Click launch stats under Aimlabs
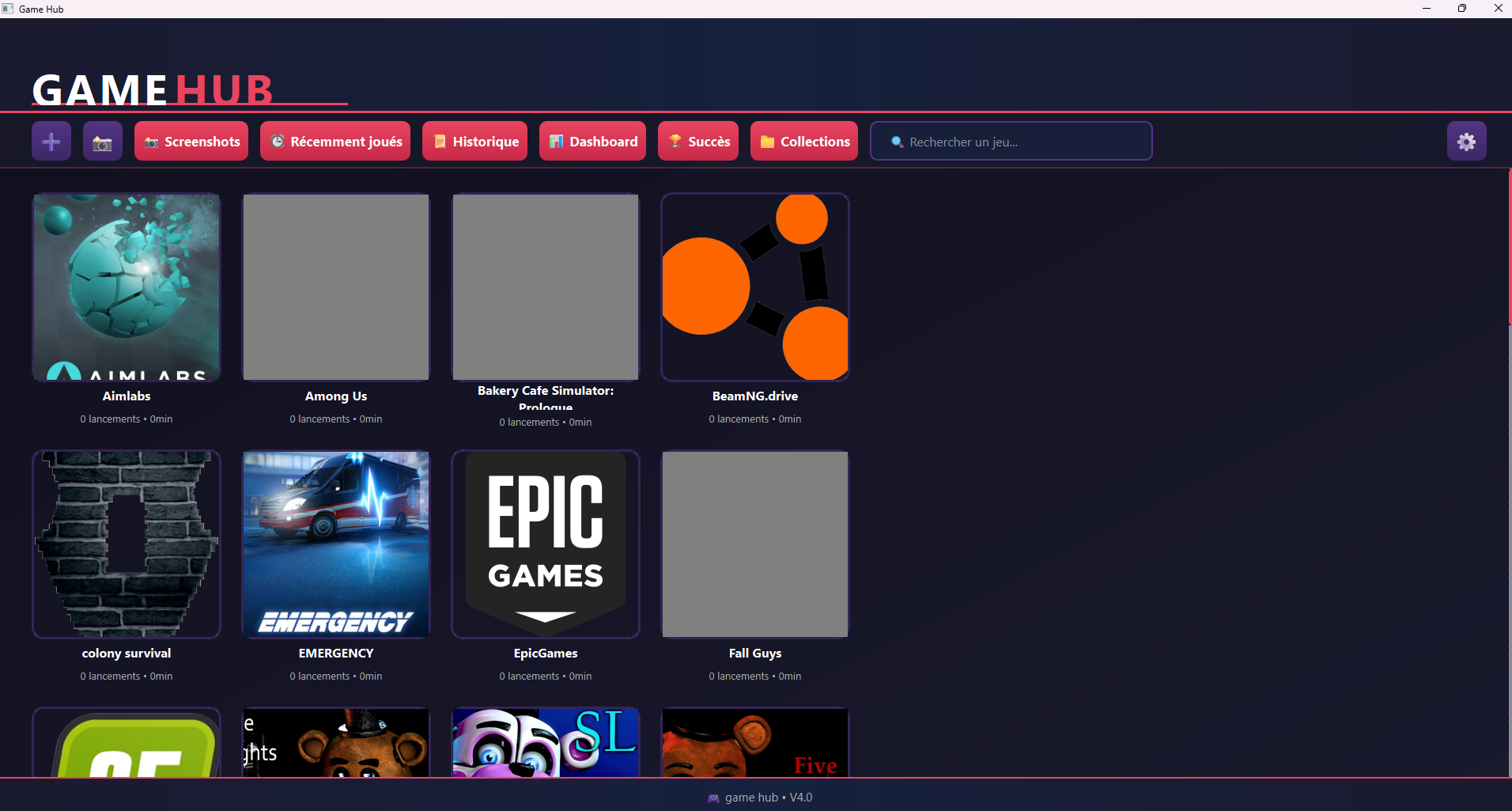The width and height of the screenshot is (1512, 811). pyautogui.click(x=127, y=419)
